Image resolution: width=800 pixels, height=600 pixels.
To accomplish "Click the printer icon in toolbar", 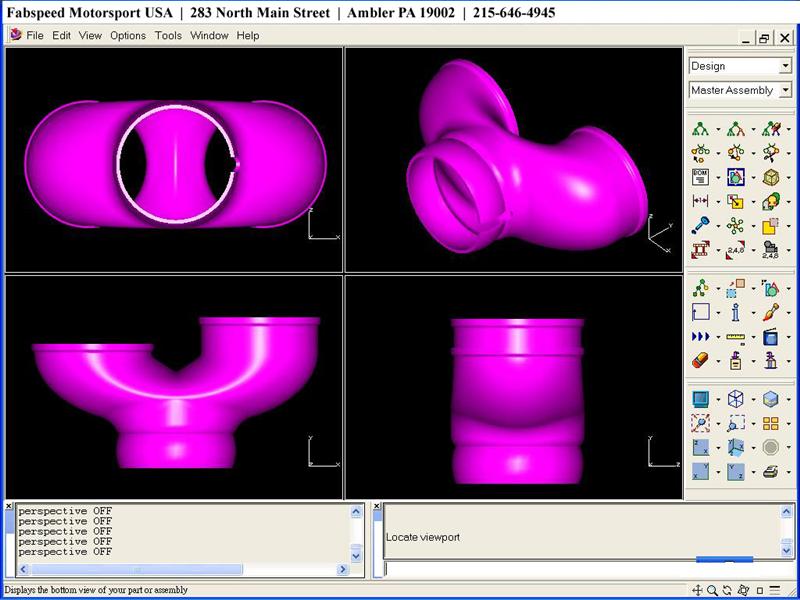I will click(770, 472).
